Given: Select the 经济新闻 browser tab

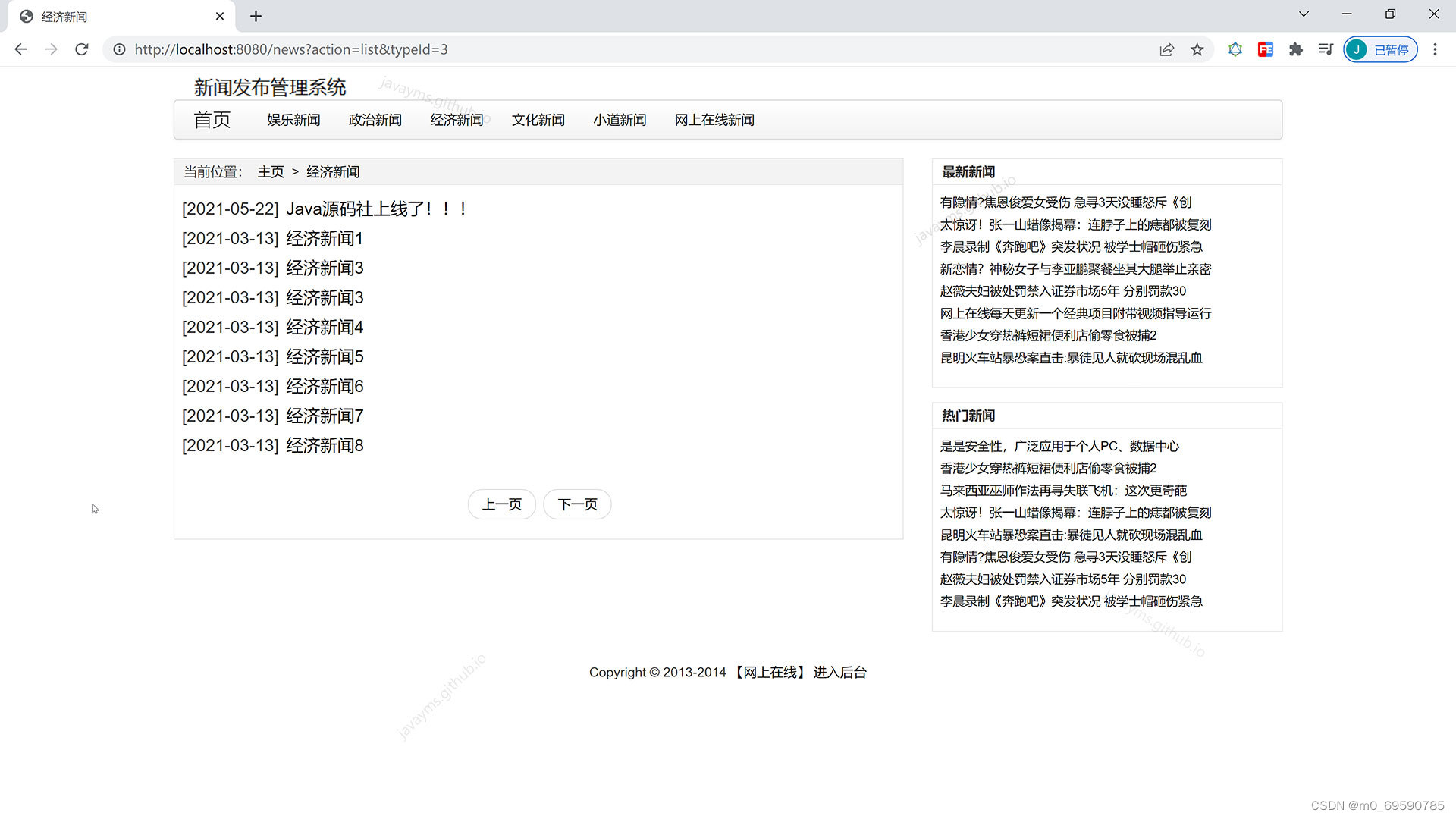Looking at the screenshot, I should click(121, 16).
